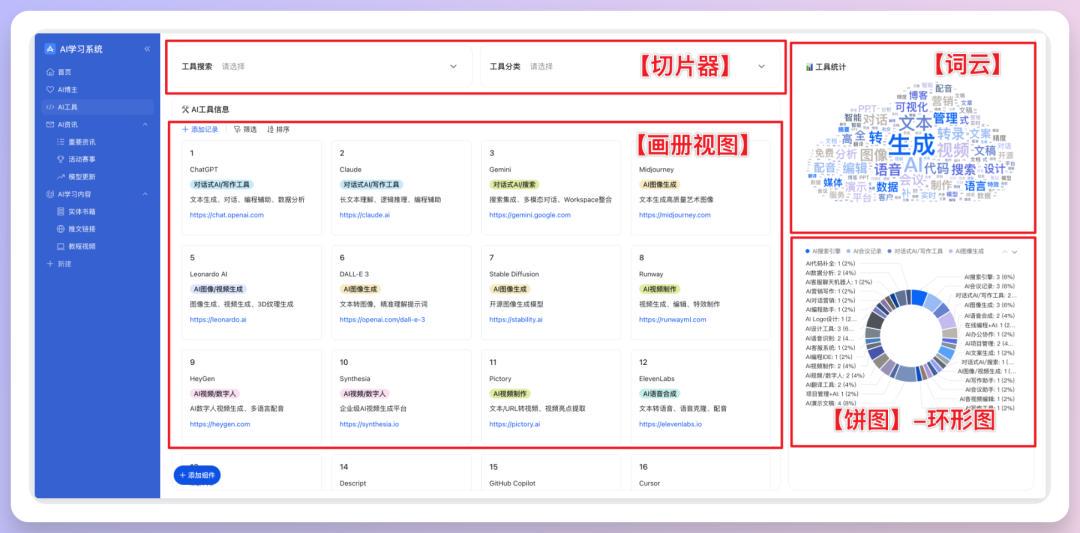Click the AI语音合成 tag on ElevenLabs card
The image size is (1080, 533).
point(659,394)
